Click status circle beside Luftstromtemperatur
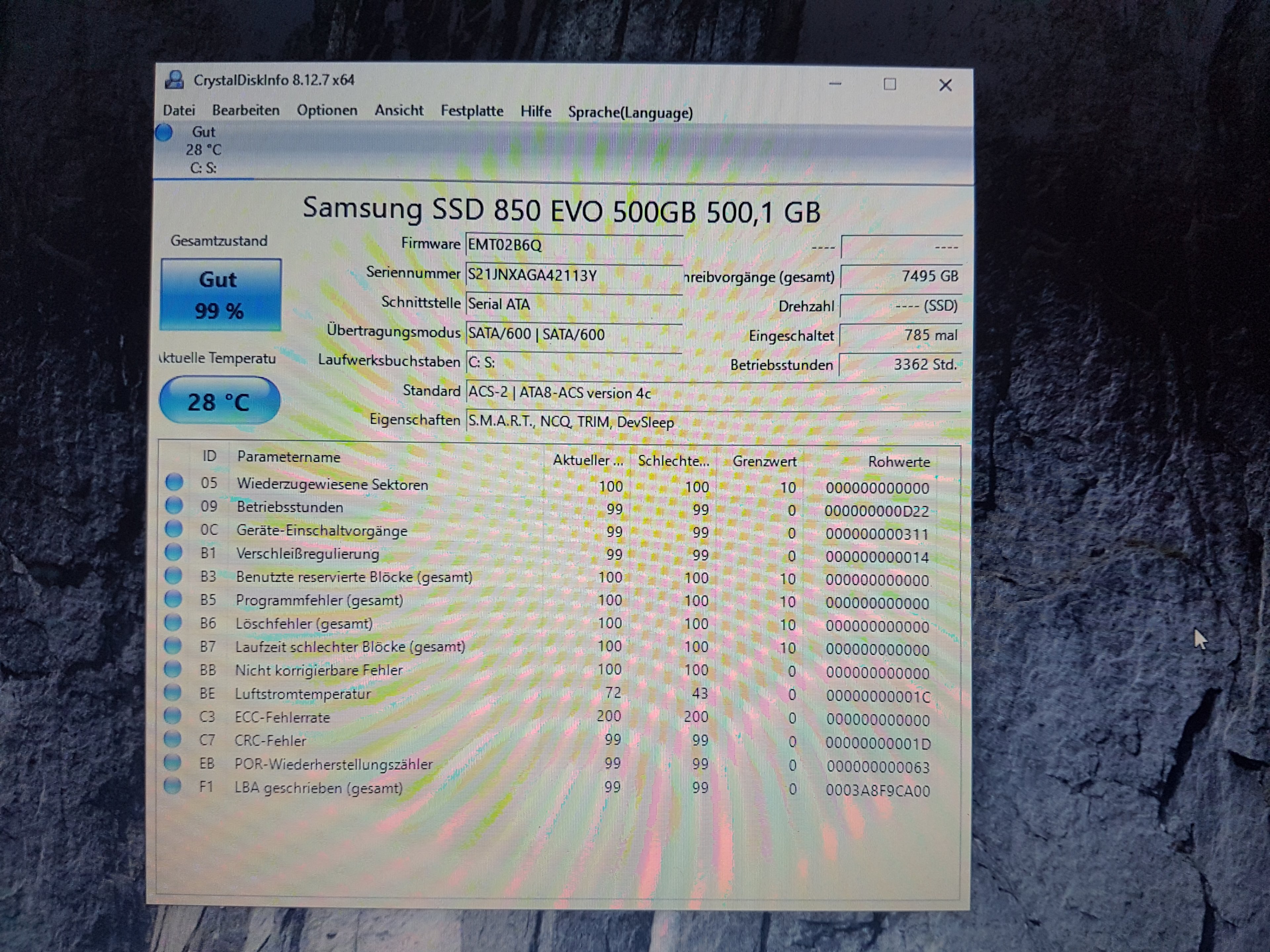This screenshot has height=952, width=1270. 173,692
